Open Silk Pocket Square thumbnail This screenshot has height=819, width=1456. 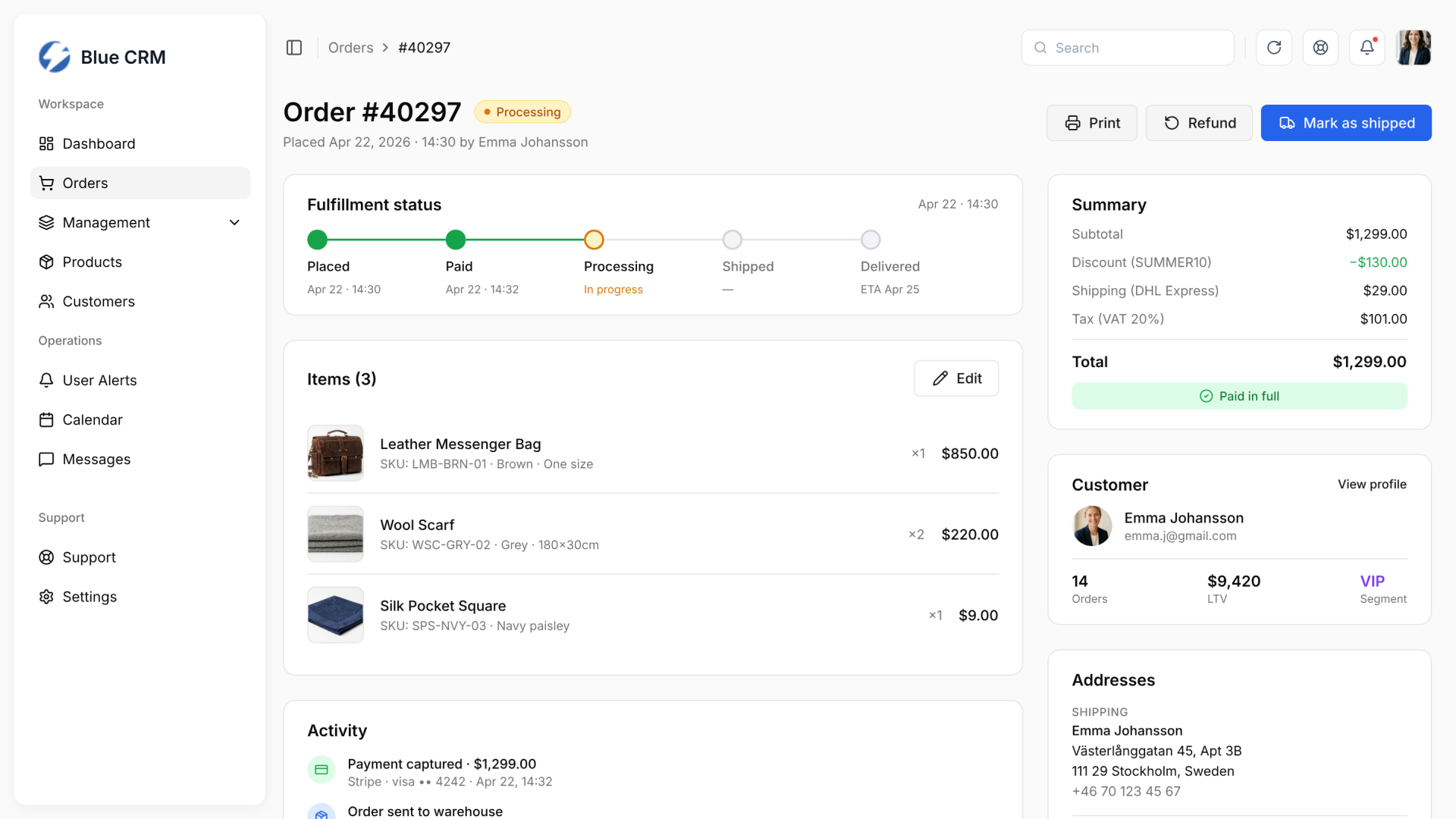point(335,615)
